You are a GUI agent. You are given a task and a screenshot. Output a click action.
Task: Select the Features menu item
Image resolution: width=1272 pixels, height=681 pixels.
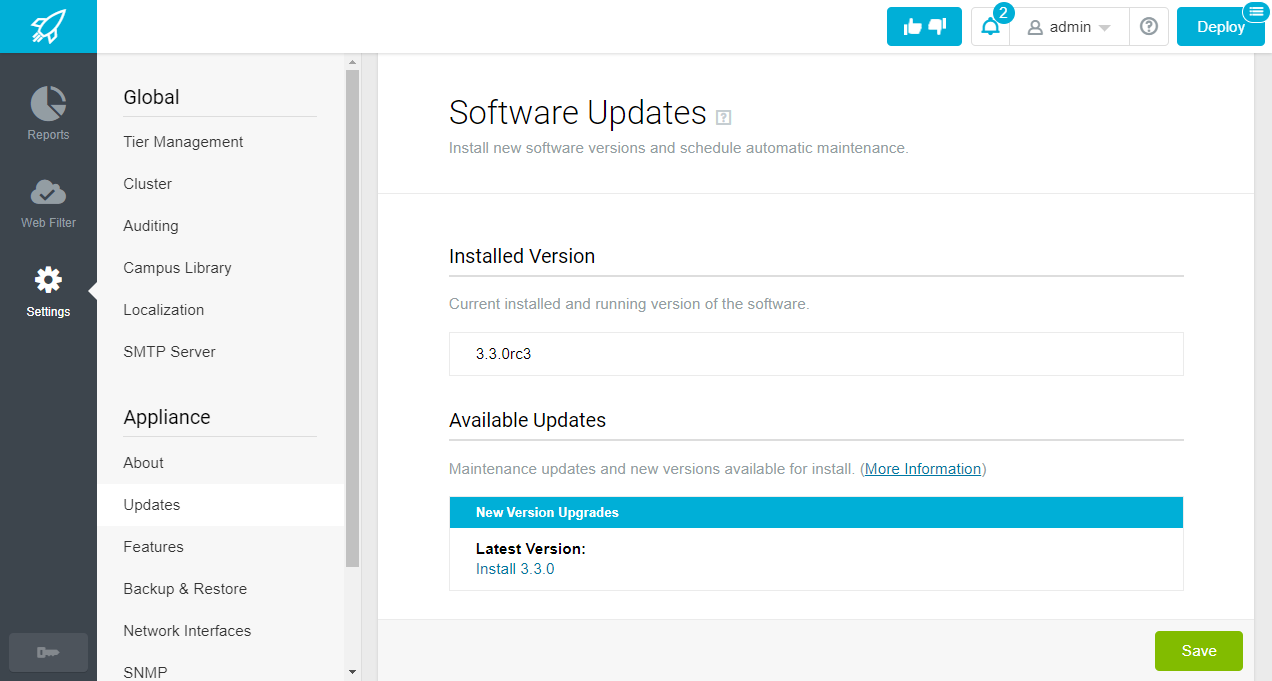point(153,546)
